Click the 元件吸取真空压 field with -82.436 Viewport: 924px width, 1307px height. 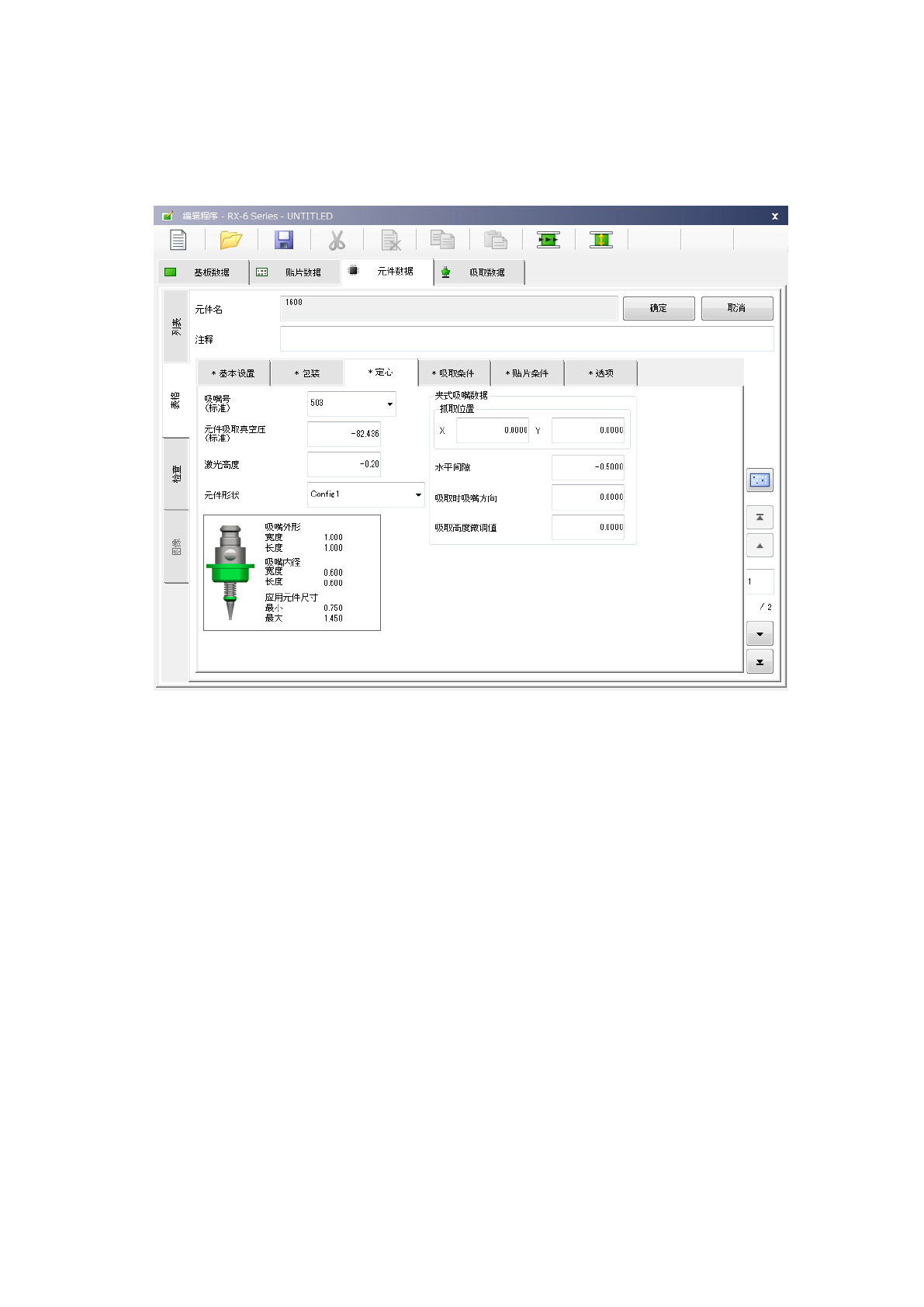[x=344, y=434]
